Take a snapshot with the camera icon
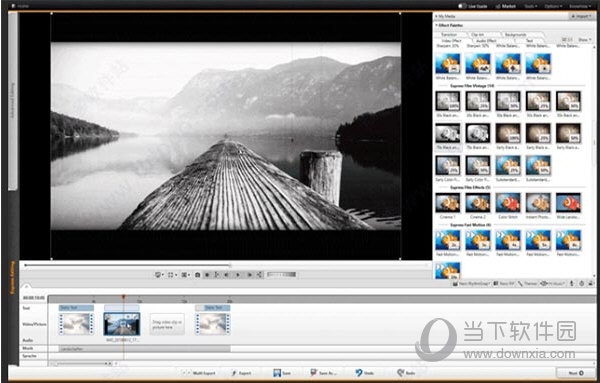Image resolution: width=600 pixels, height=383 pixels. coord(197,275)
